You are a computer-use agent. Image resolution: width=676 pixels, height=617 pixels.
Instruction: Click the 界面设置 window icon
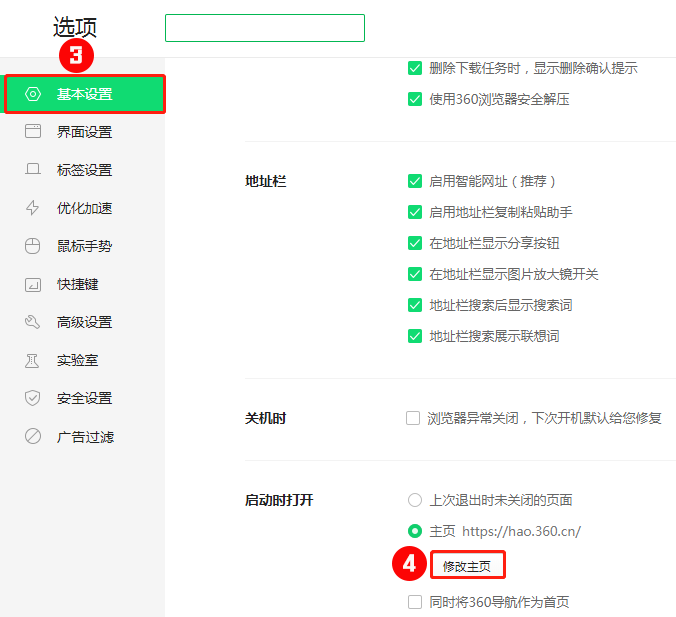point(33,132)
